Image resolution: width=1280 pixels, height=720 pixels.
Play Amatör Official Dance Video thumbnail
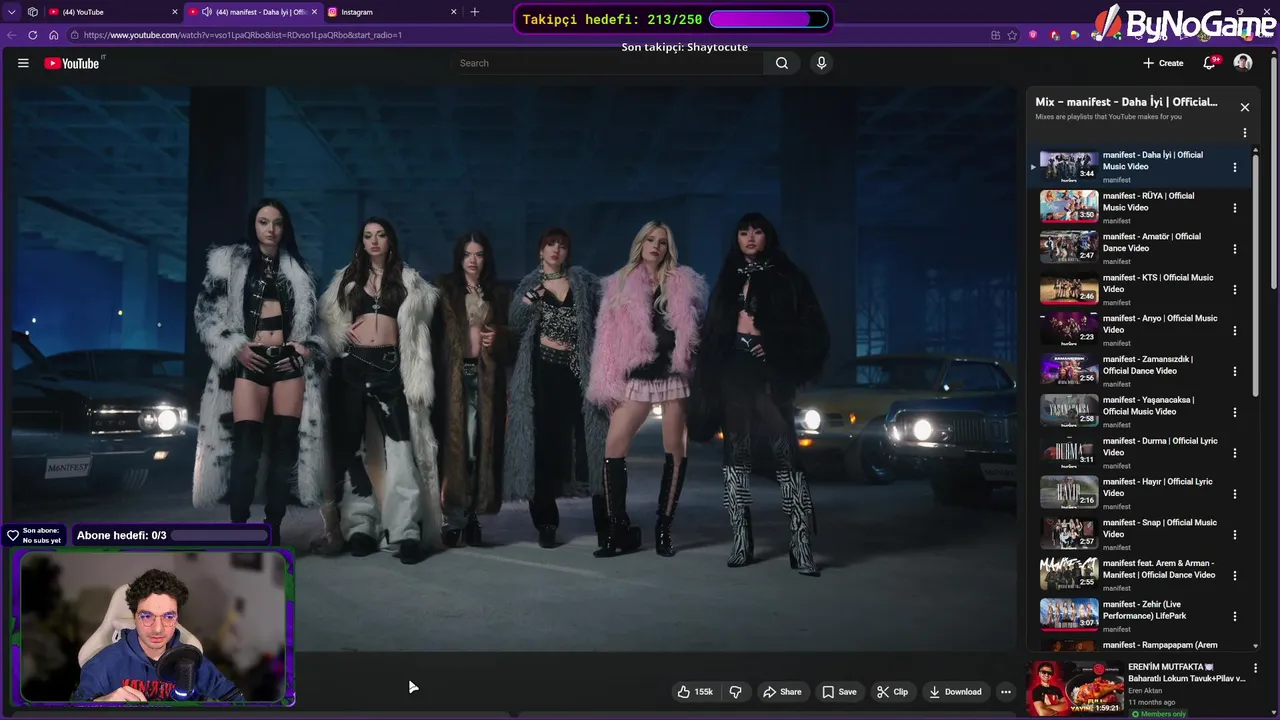tap(1069, 247)
